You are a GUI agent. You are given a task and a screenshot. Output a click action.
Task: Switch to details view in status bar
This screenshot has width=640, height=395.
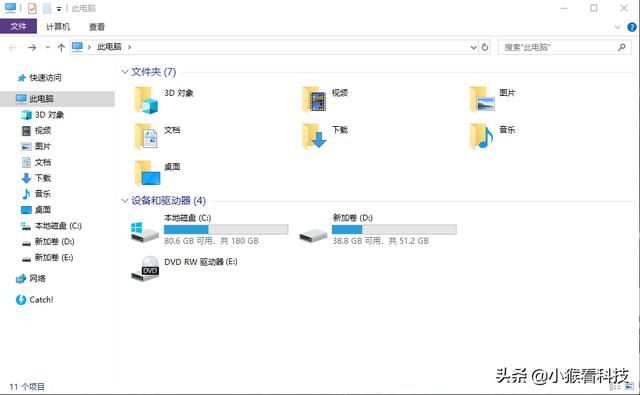[x=615, y=386]
